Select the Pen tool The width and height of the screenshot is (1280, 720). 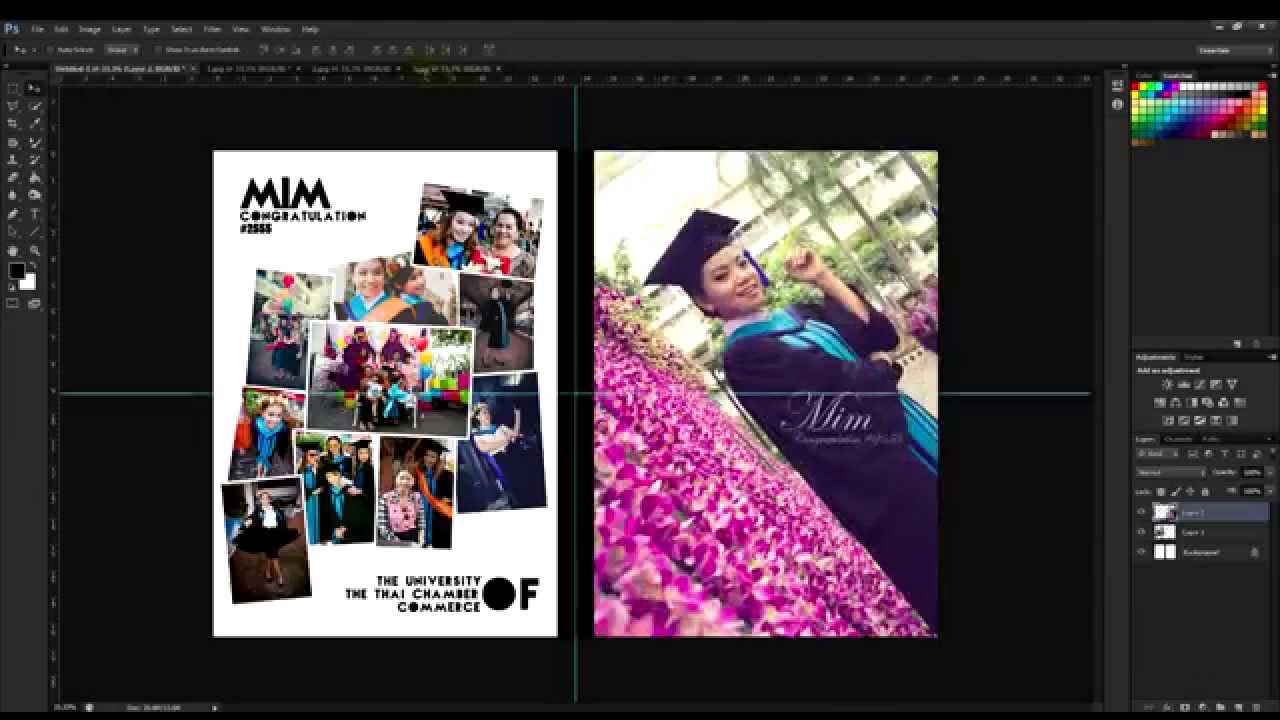[x=13, y=214]
